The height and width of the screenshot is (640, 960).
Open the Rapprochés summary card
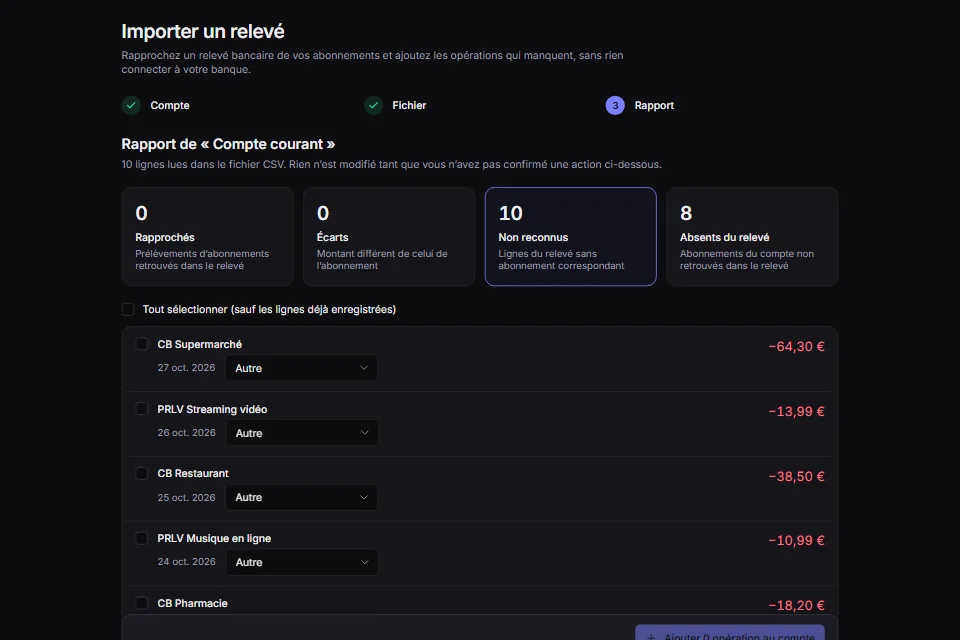click(x=208, y=236)
